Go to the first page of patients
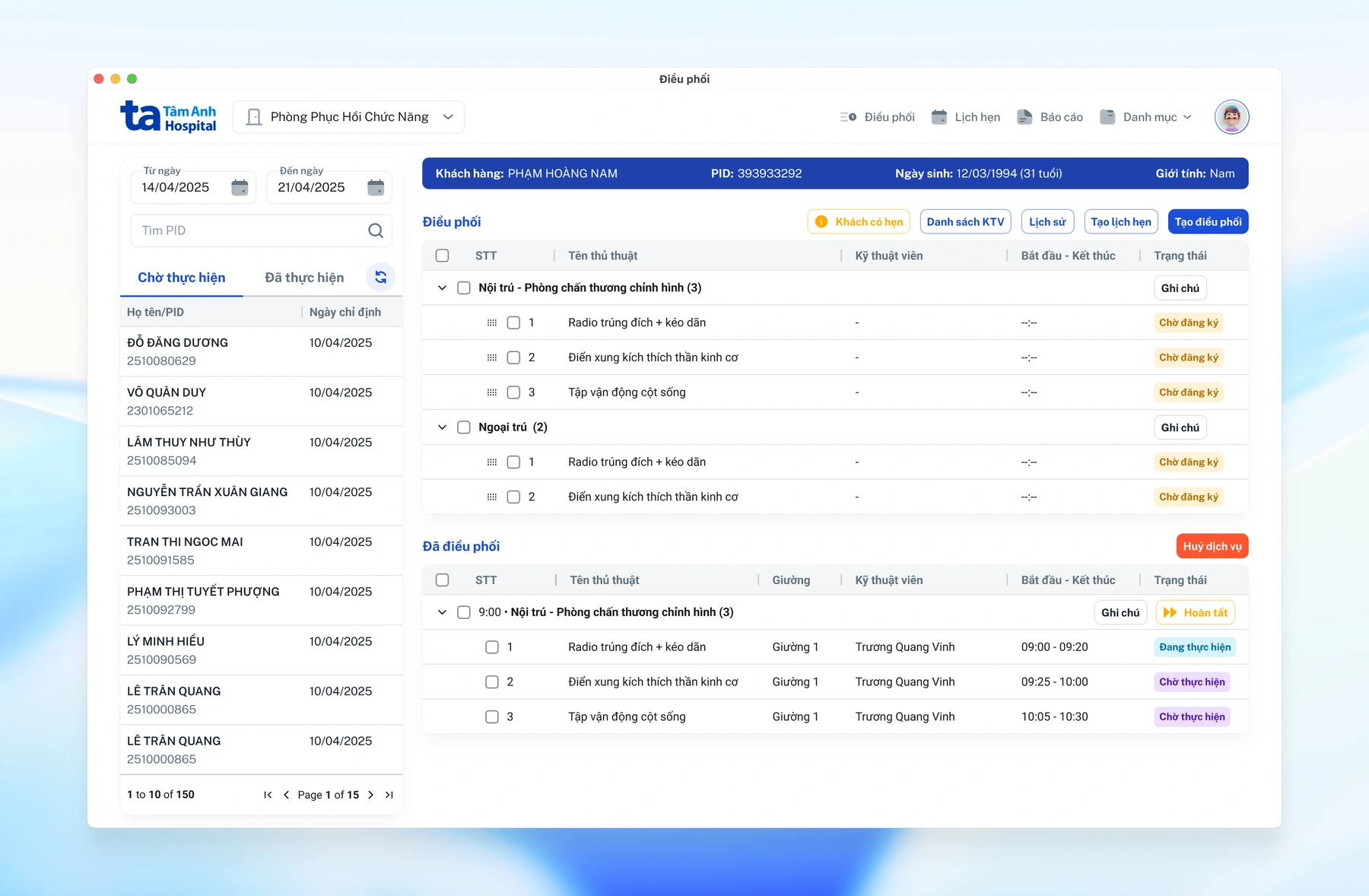The width and height of the screenshot is (1369, 896). 268,795
